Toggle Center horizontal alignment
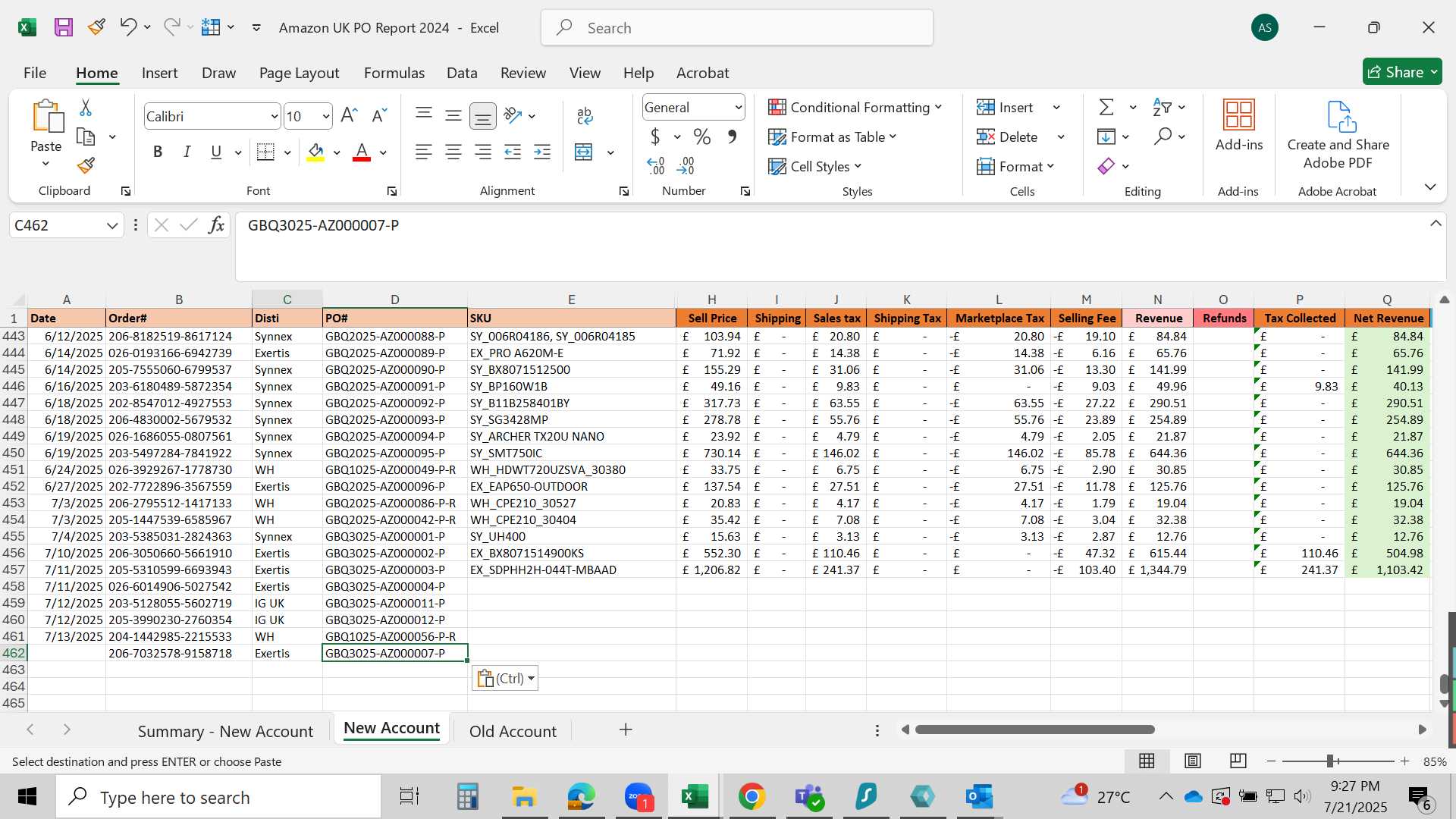 tap(453, 152)
